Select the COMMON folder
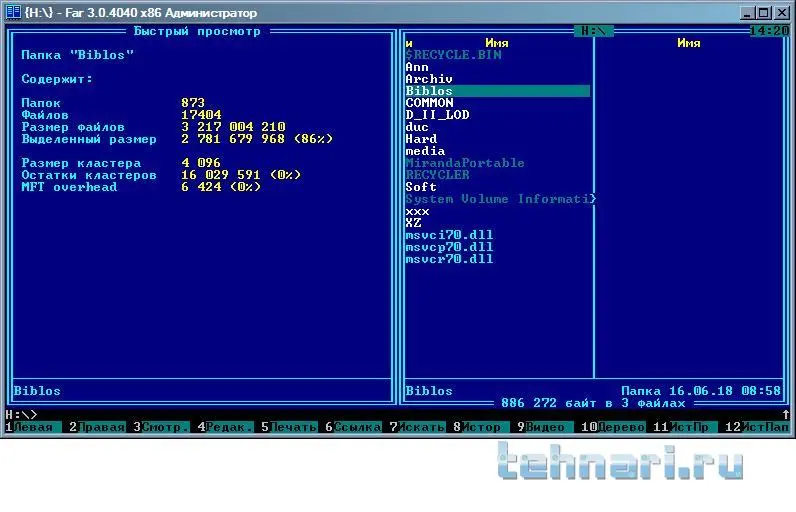This screenshot has height=512, width=796. point(429,103)
